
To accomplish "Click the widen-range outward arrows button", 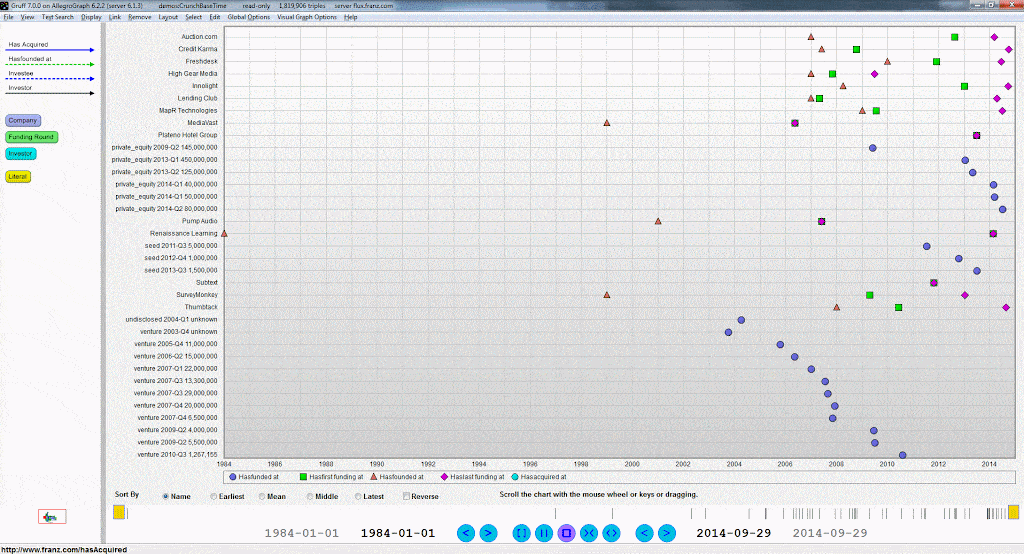I will [611, 533].
